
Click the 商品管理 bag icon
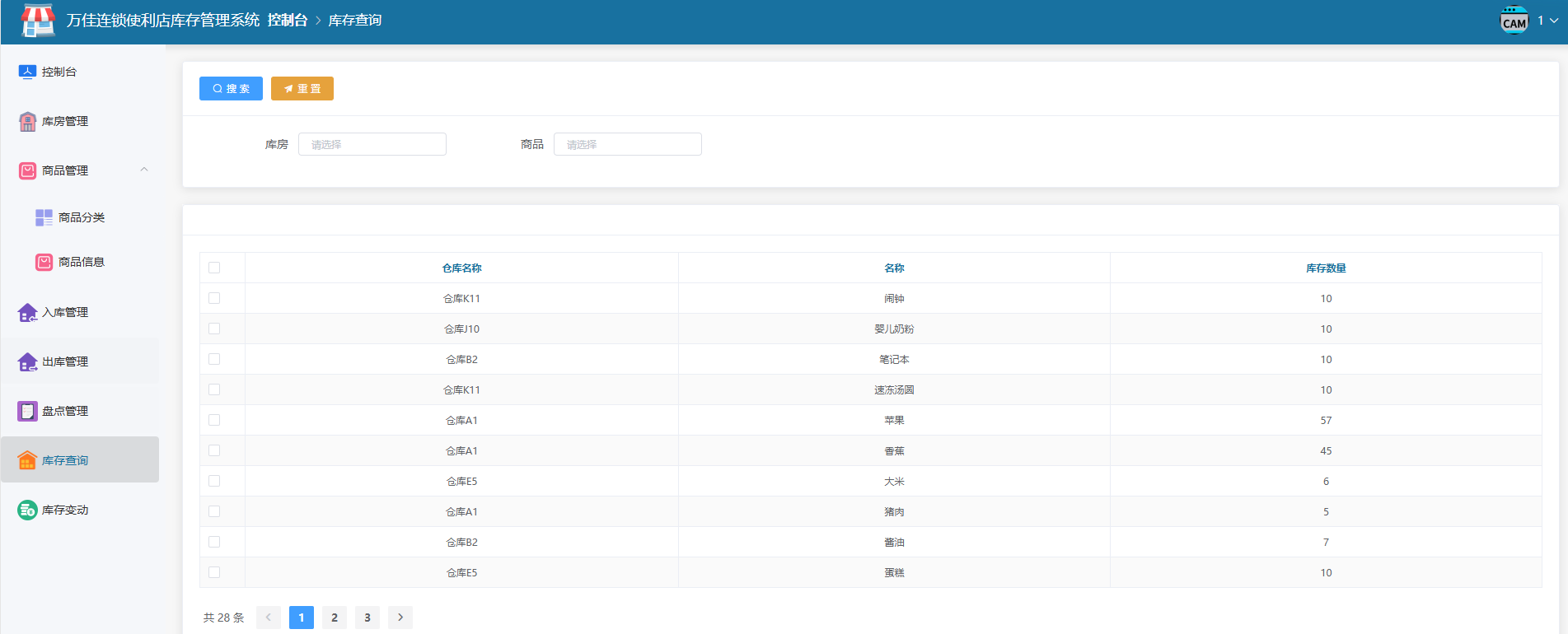pyautogui.click(x=27, y=170)
